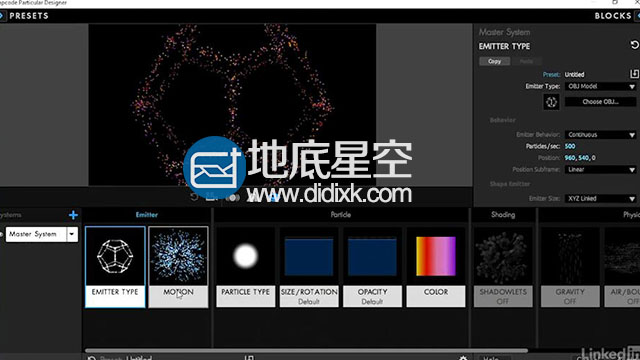The image size is (640, 360).
Task: Open the Size/Rotation block
Action: coord(309,267)
